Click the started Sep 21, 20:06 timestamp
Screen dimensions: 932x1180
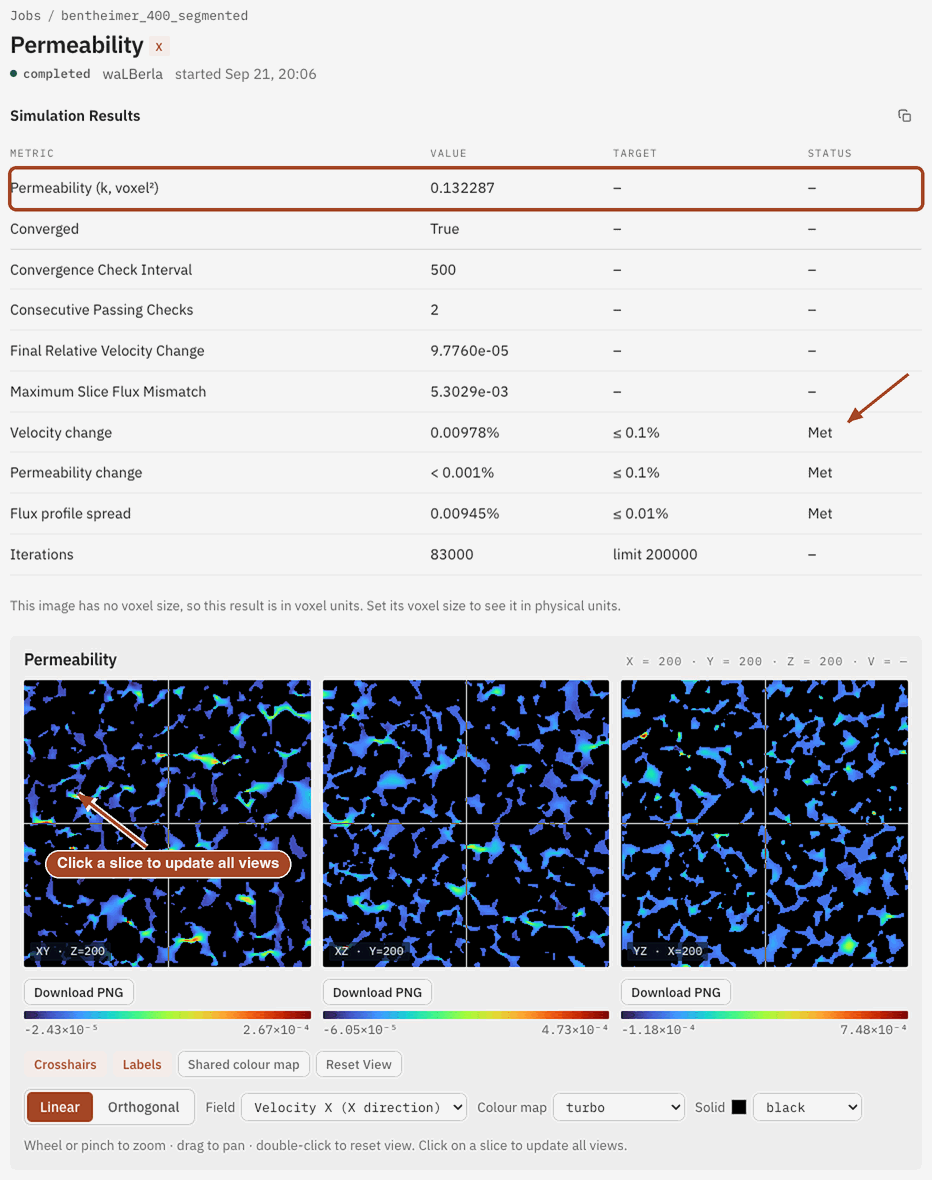245,74
